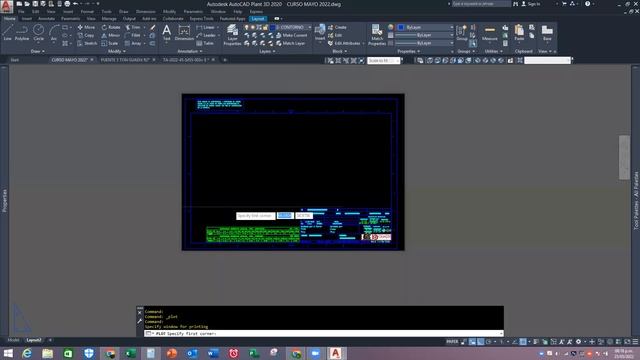Click the Windows Start button
The height and width of the screenshot is (360, 640).
(8, 353)
